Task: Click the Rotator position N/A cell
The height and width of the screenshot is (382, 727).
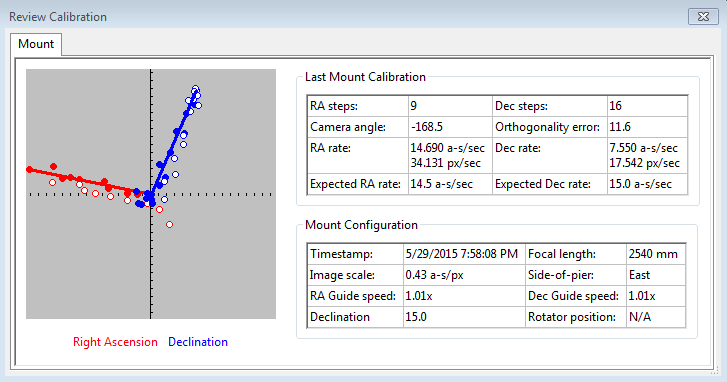Action: point(656,317)
